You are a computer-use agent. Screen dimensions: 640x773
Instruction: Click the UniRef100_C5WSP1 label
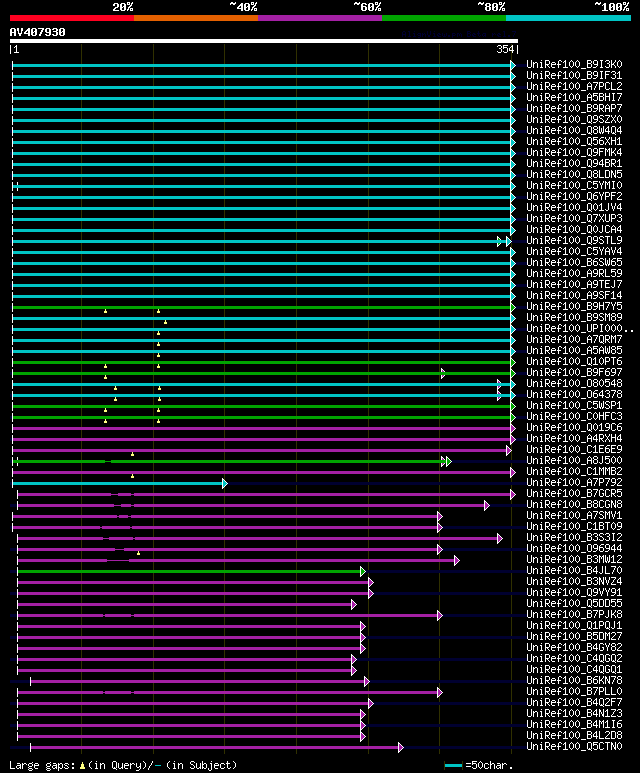tap(574, 405)
